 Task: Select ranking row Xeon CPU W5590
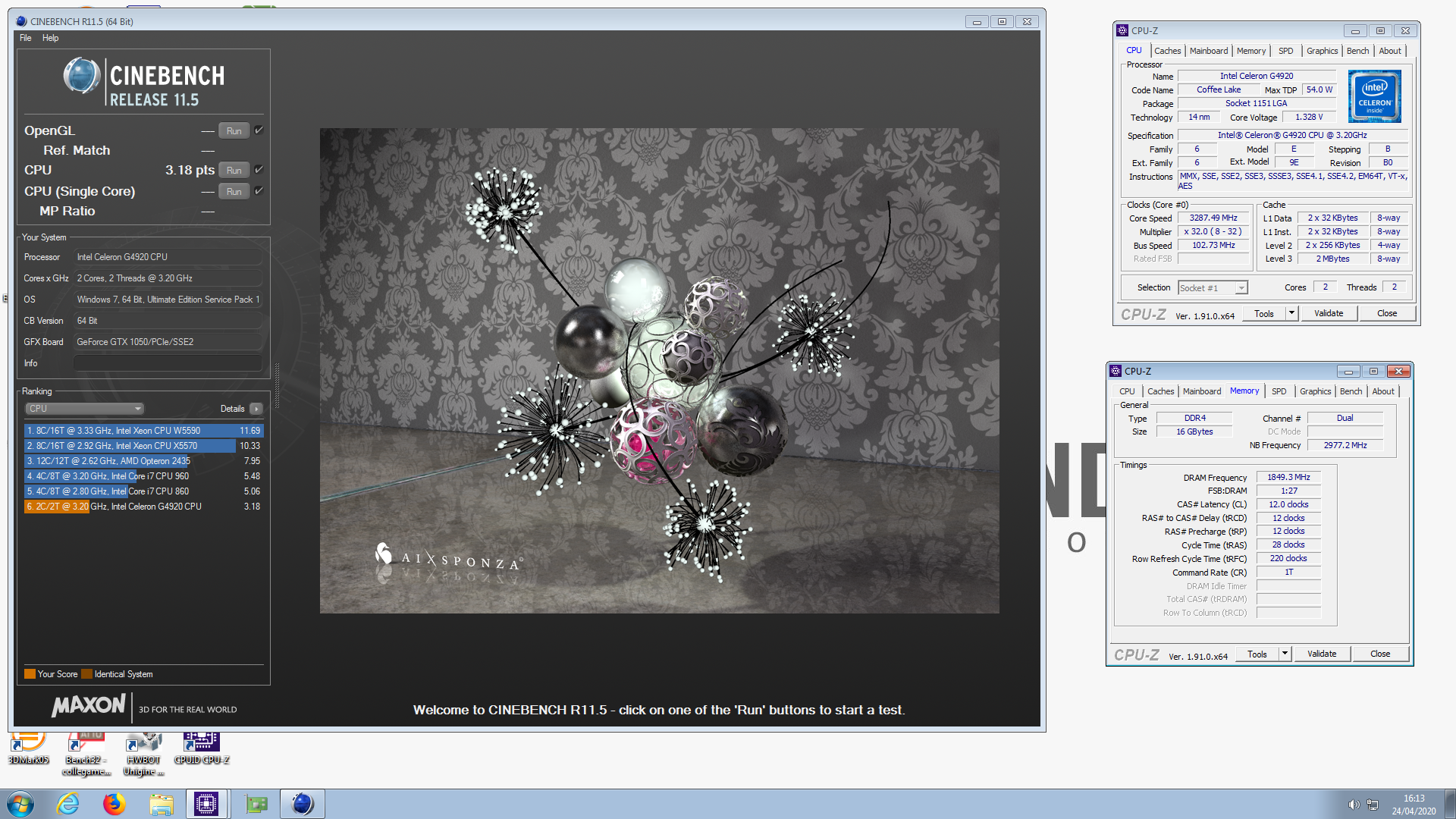pyautogui.click(x=143, y=431)
